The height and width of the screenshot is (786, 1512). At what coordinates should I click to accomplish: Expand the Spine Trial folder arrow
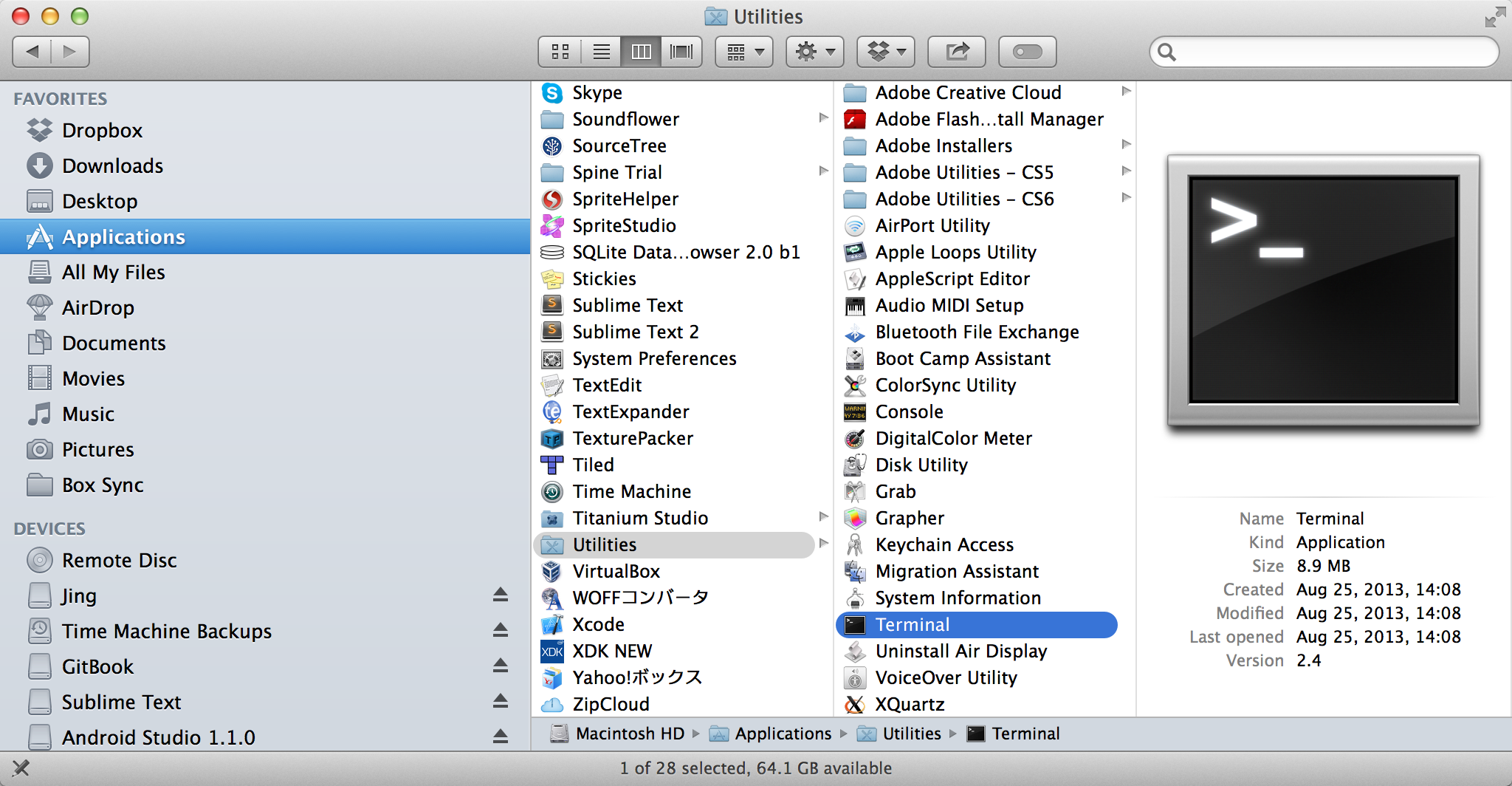[823, 171]
